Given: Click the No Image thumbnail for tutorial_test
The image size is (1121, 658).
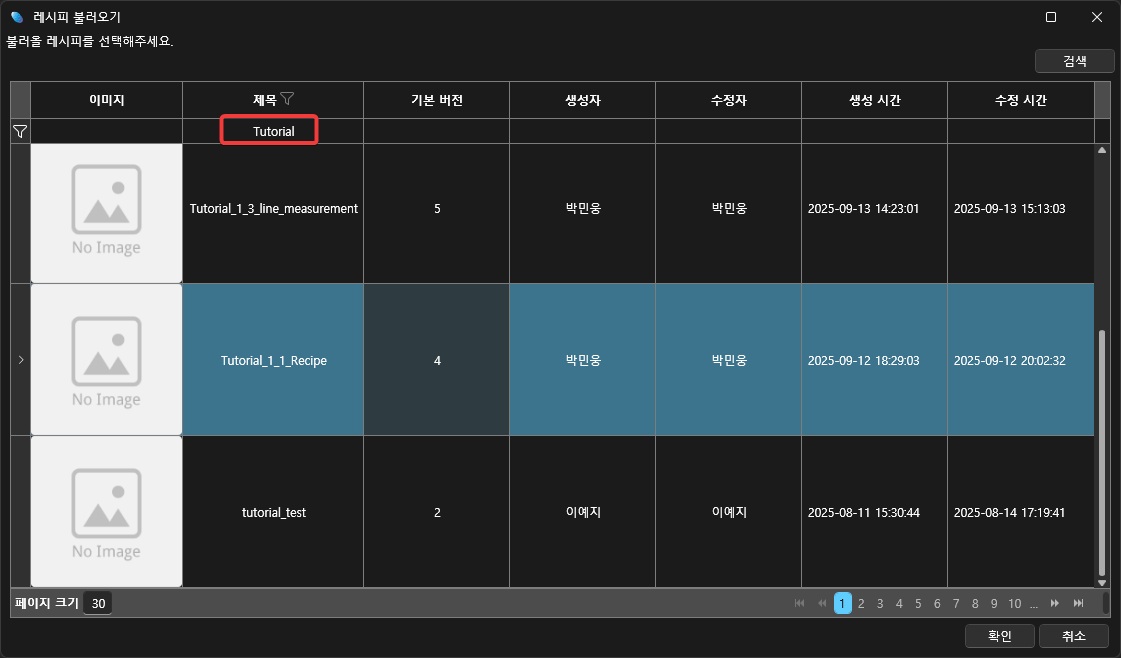Looking at the screenshot, I should [x=106, y=512].
